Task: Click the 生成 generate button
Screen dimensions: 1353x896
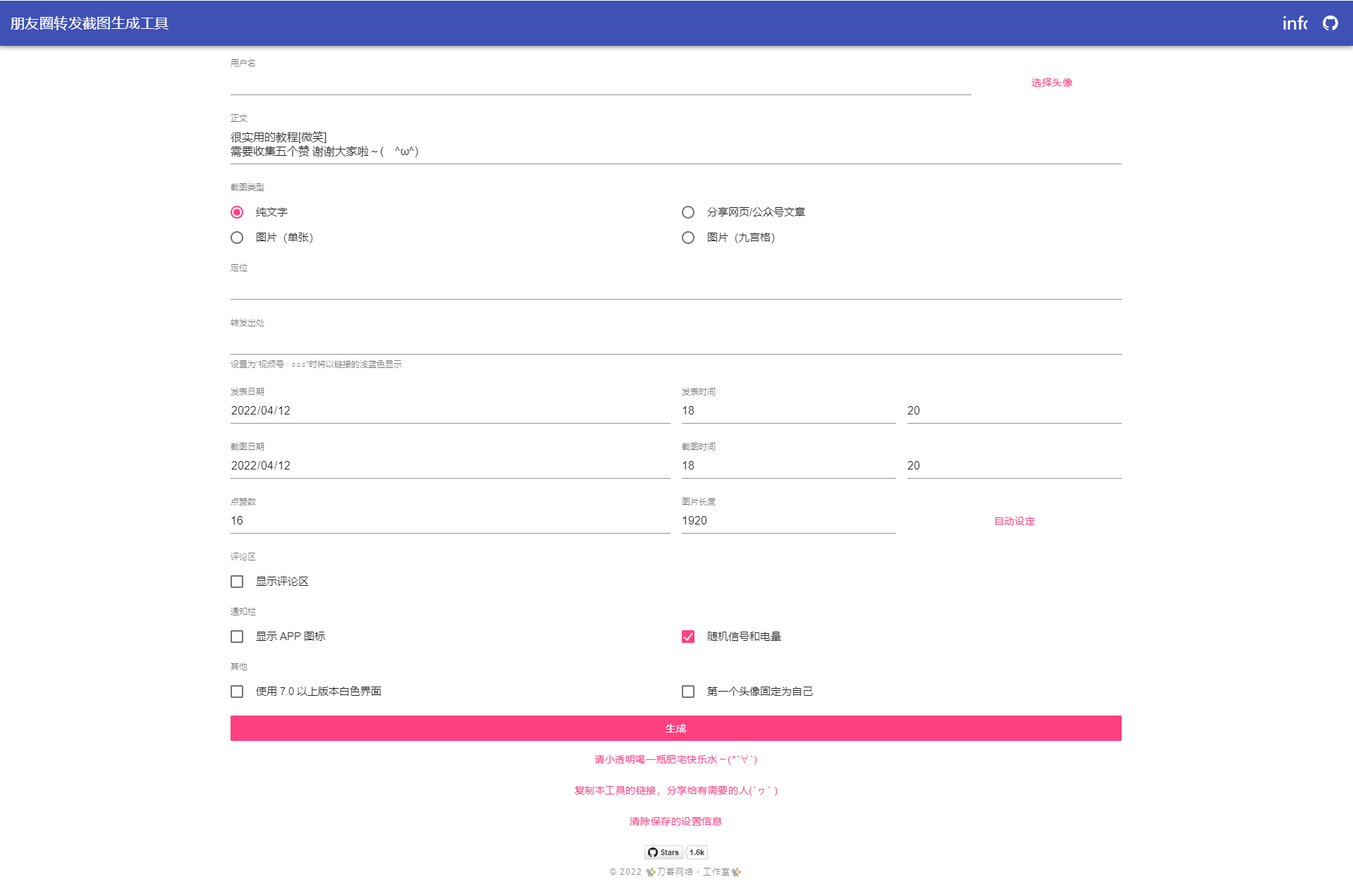Action: click(675, 728)
